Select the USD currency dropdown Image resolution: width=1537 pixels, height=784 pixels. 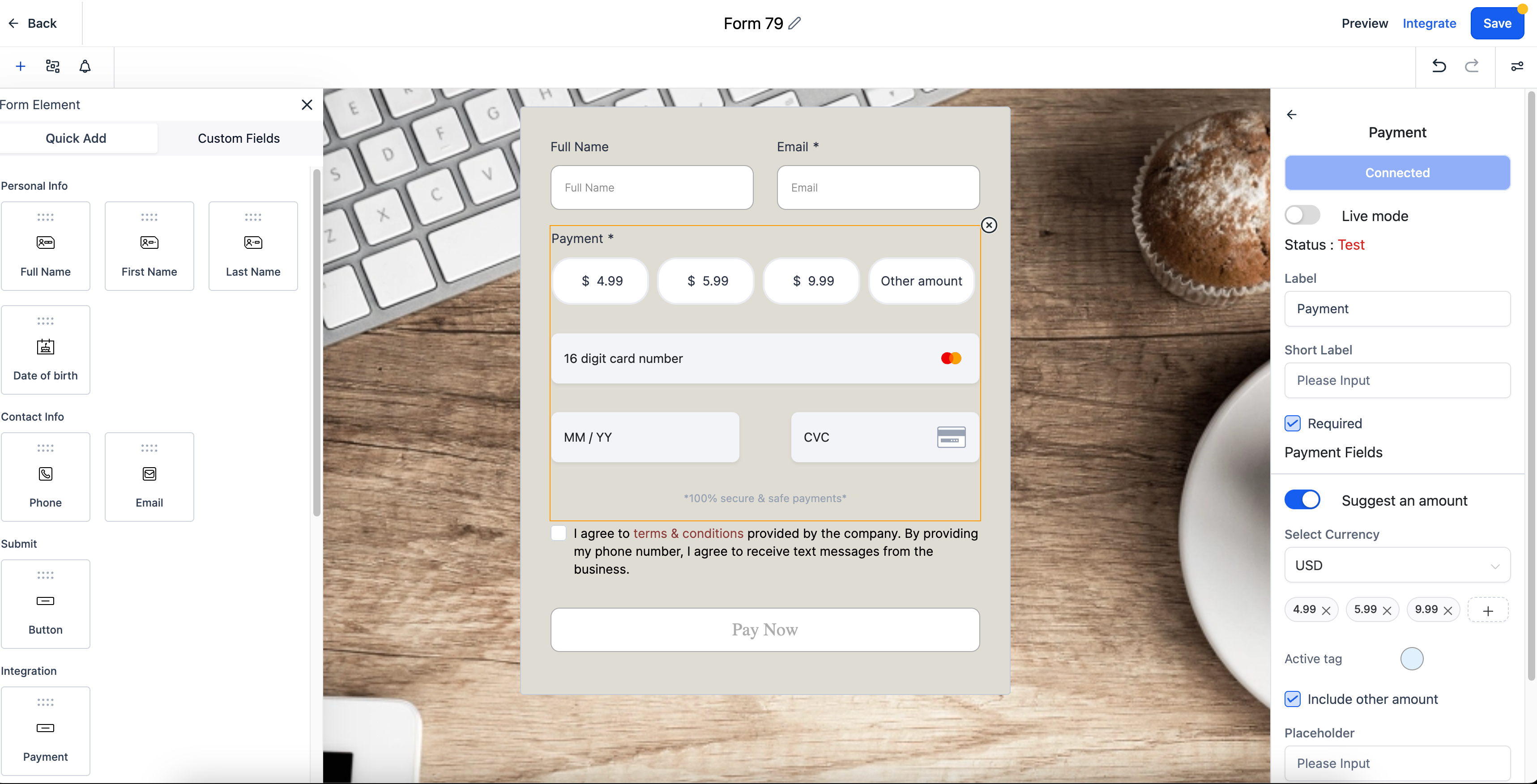point(1397,565)
